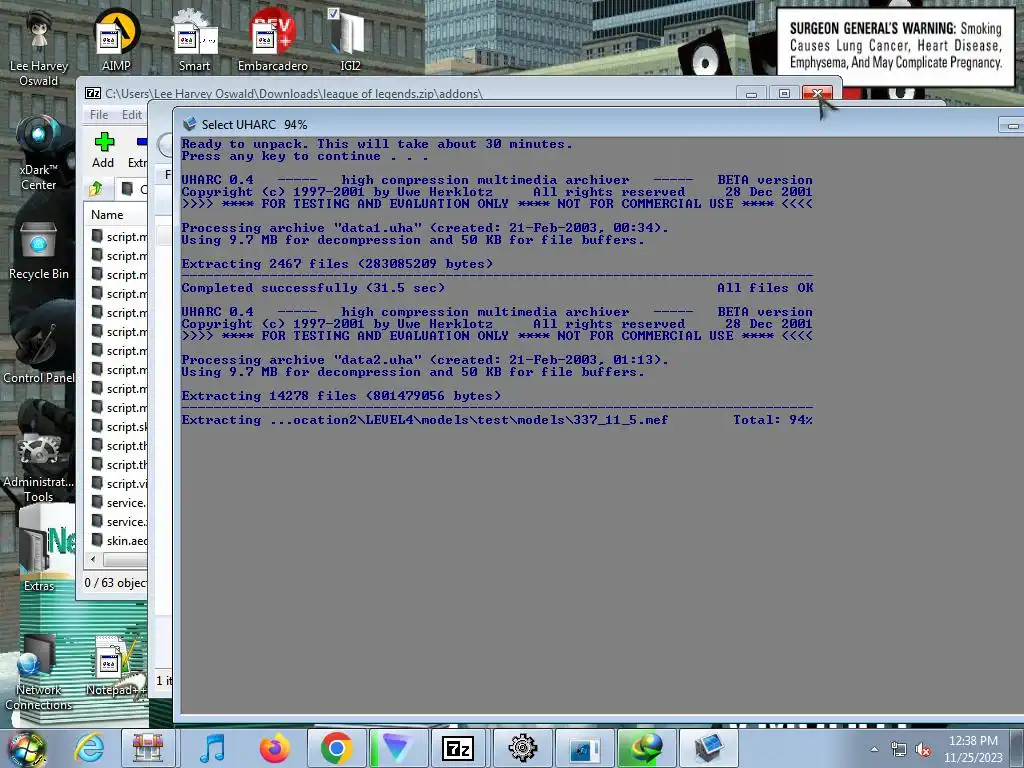Click the green Add icon in 7-Zip
The height and width of the screenshot is (768, 1024).
[x=104, y=142]
